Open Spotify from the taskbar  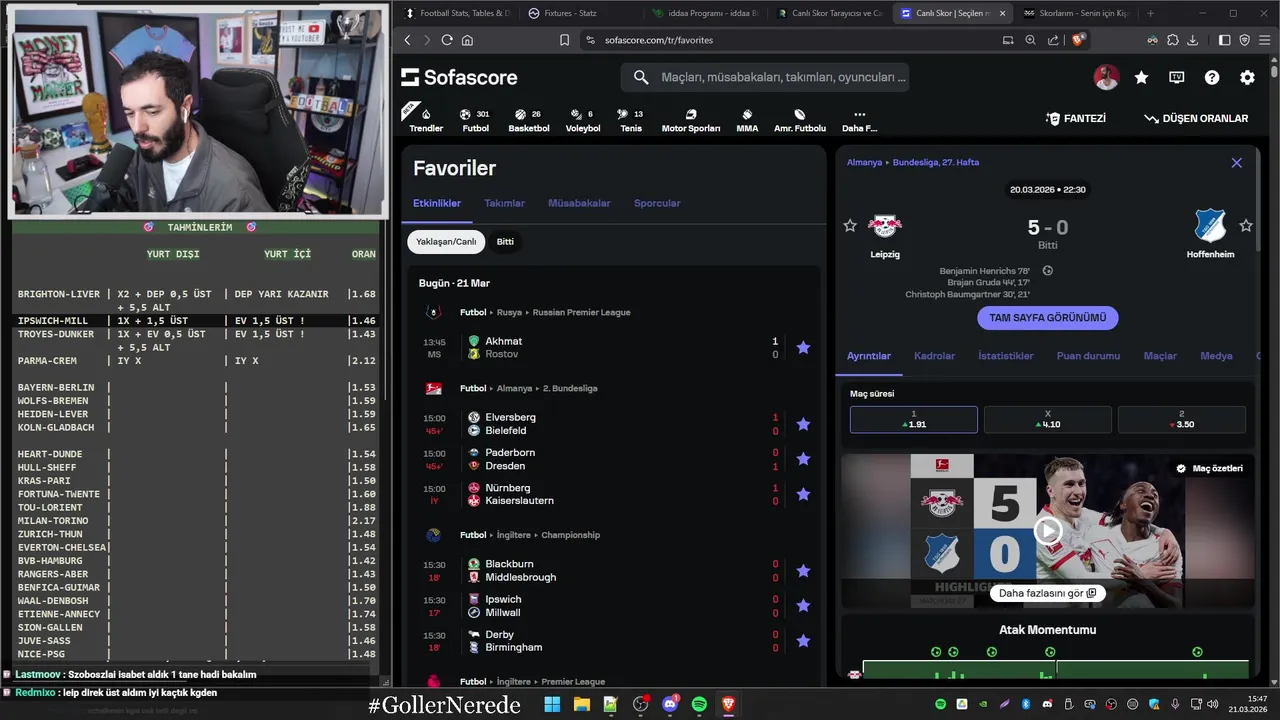[699, 705]
